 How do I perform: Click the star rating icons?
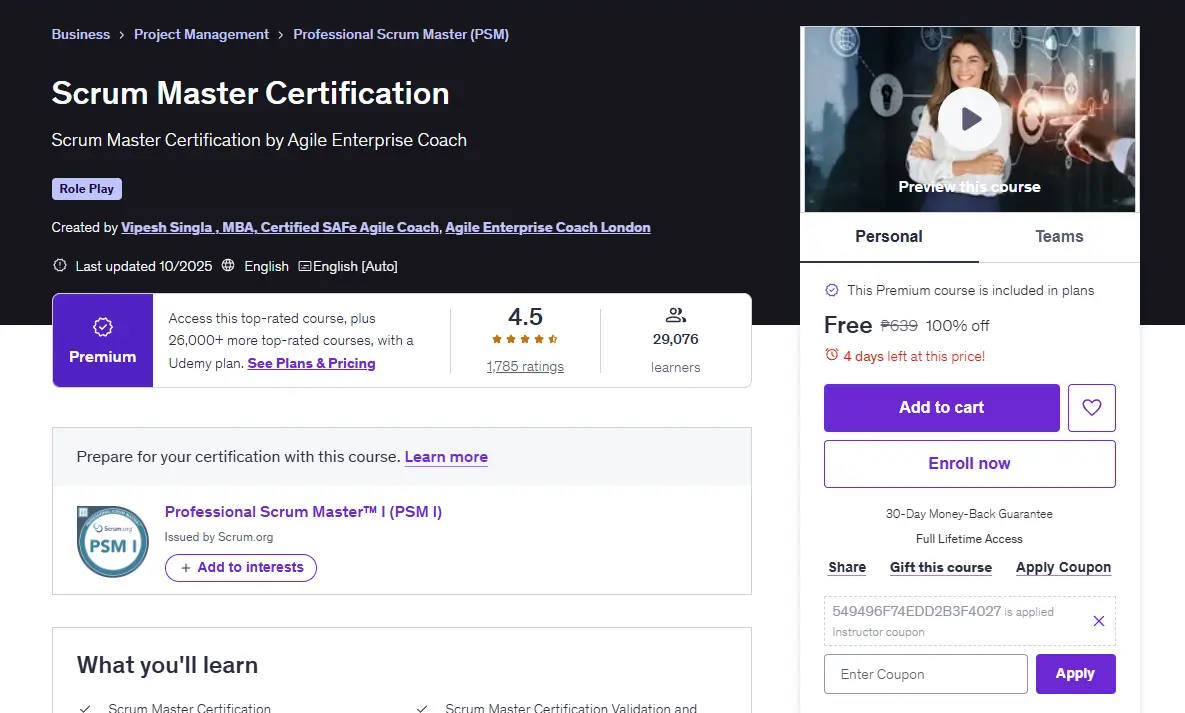[x=525, y=339]
